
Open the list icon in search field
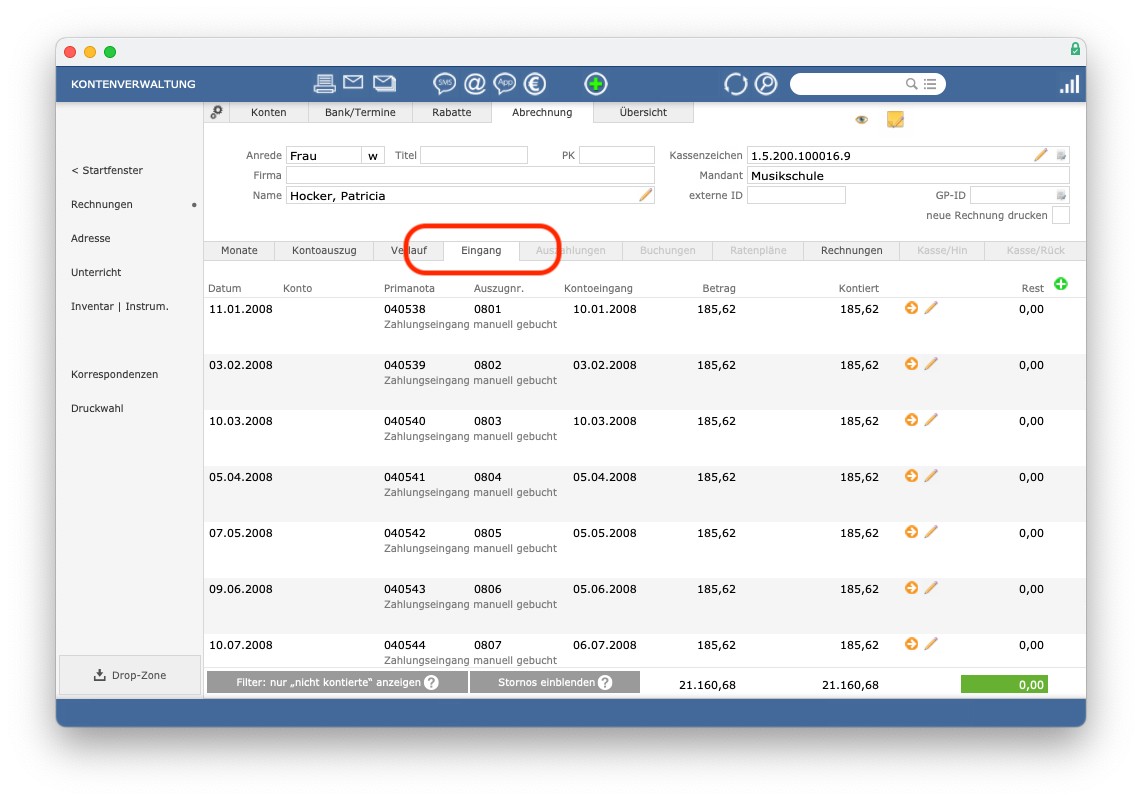[930, 84]
